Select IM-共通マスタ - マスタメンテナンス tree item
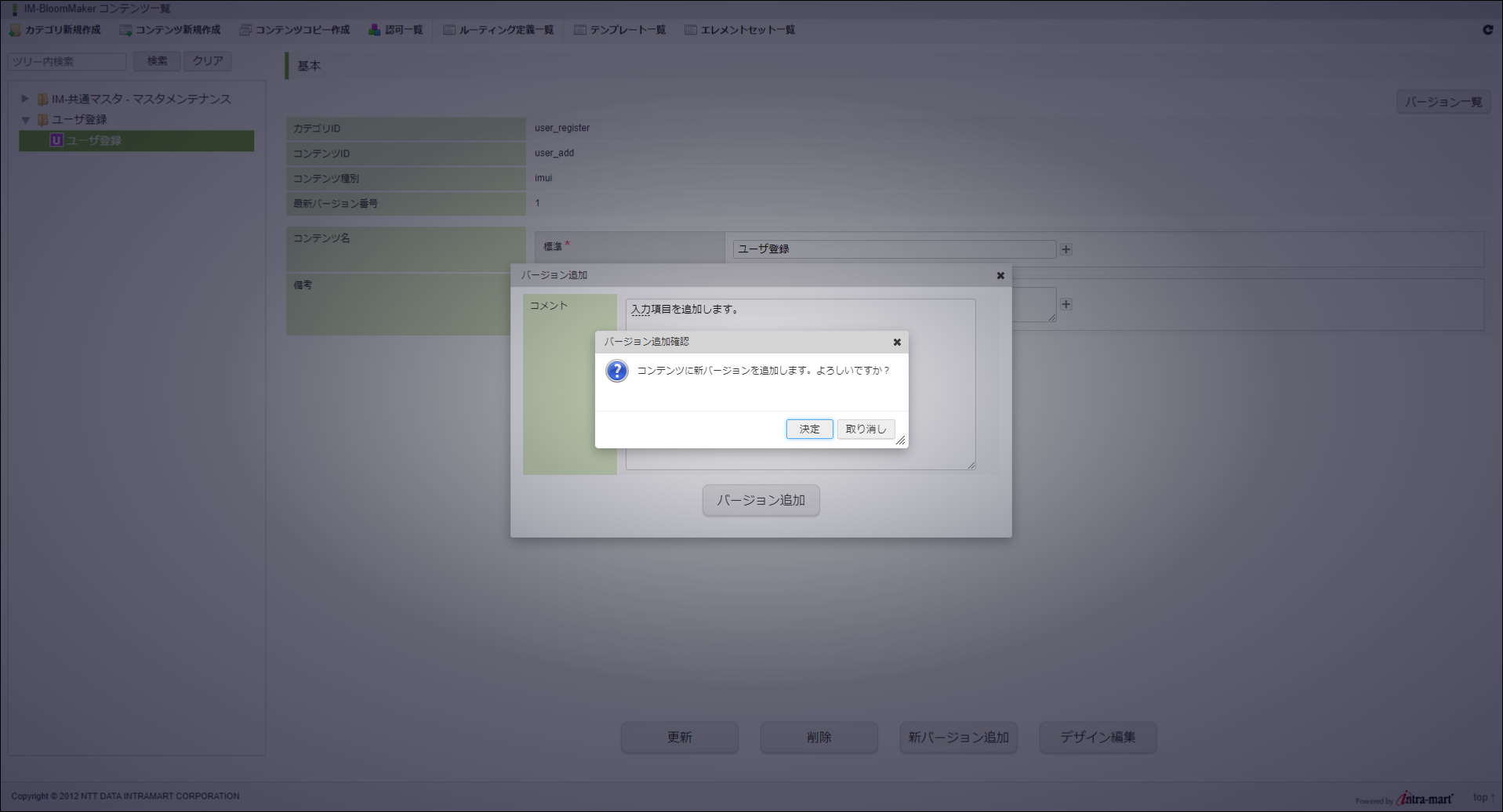The height and width of the screenshot is (812, 1503). point(141,99)
